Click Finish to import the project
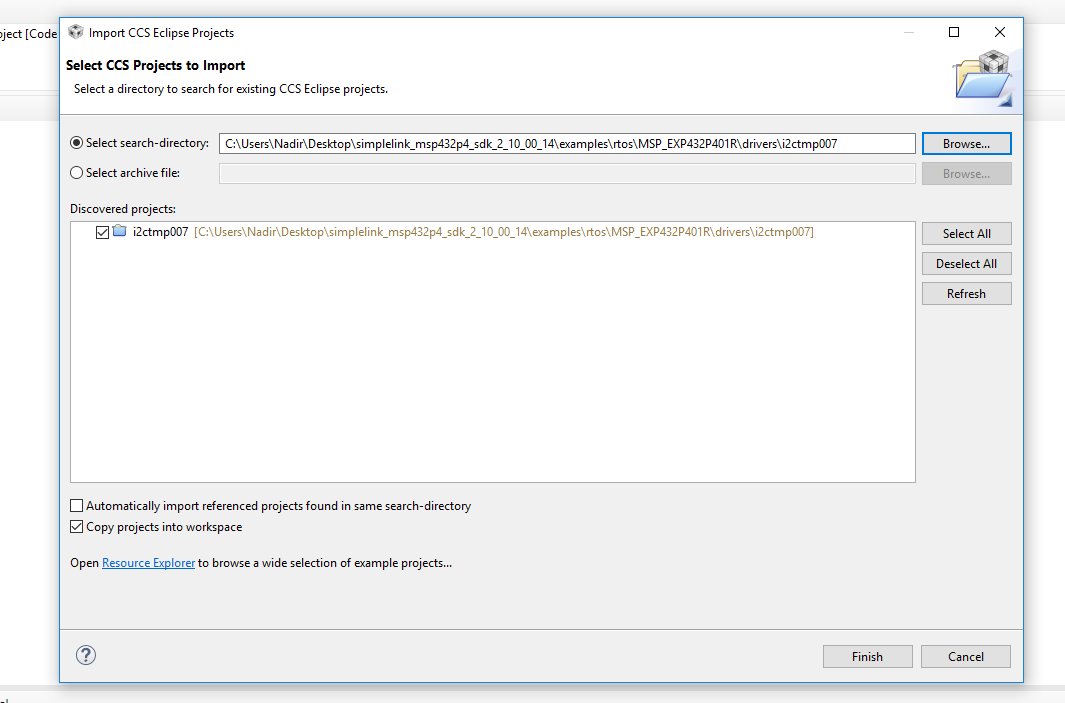This screenshot has height=703, width=1065. (867, 656)
